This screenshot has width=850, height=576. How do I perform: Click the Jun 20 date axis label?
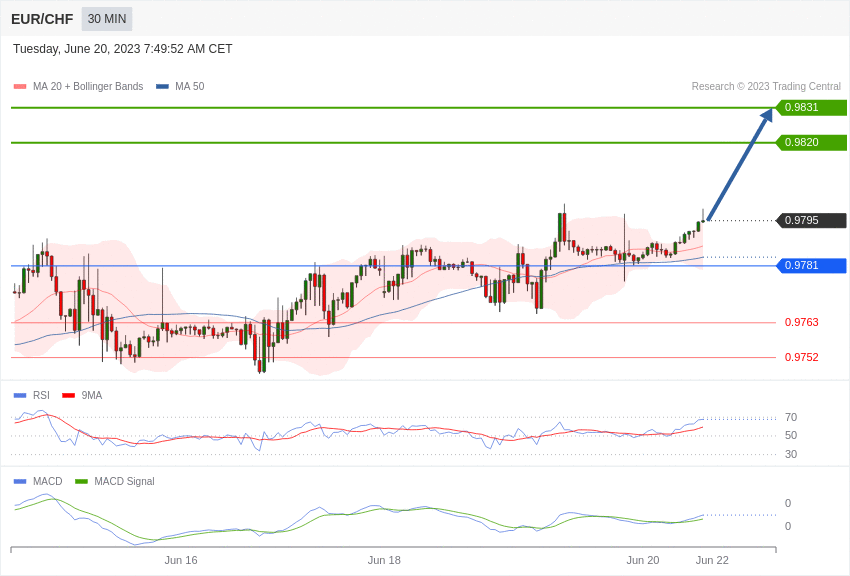tap(643, 560)
